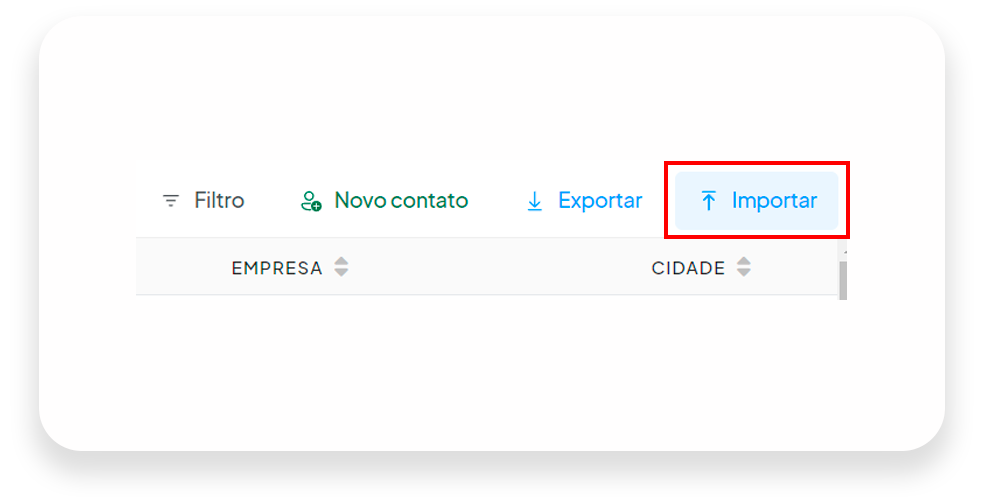Click the filter lines icon beside Filtro

171,201
